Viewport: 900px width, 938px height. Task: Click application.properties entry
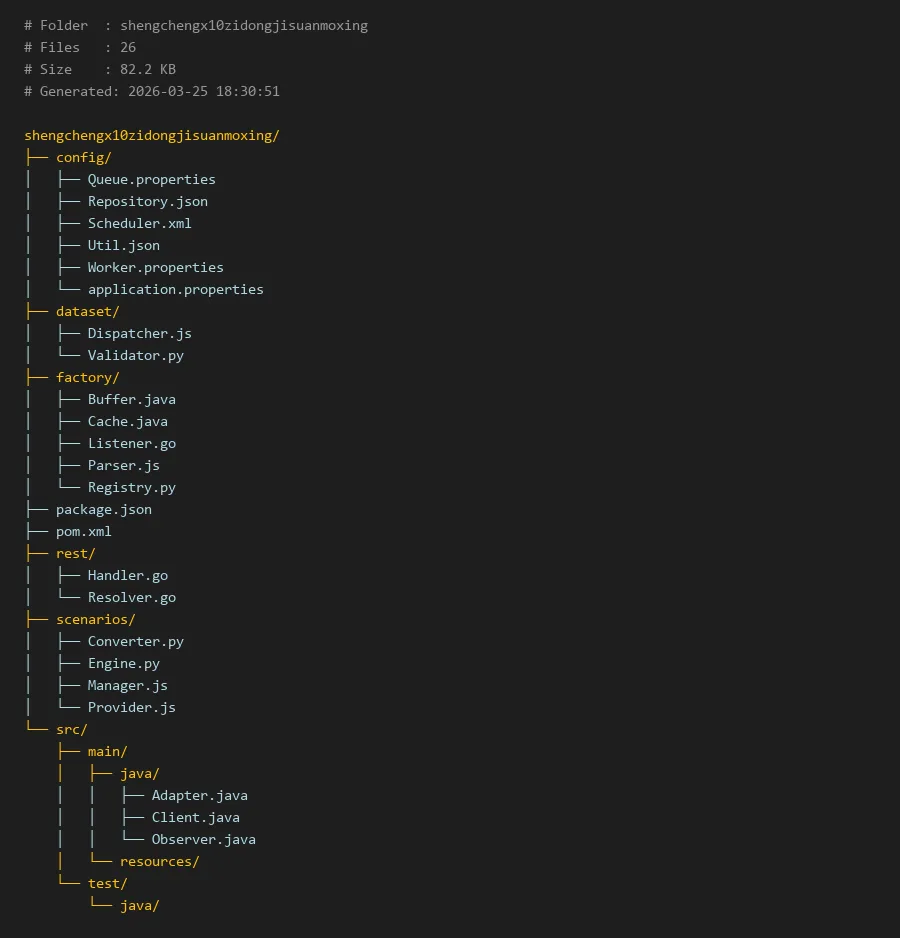click(175, 289)
